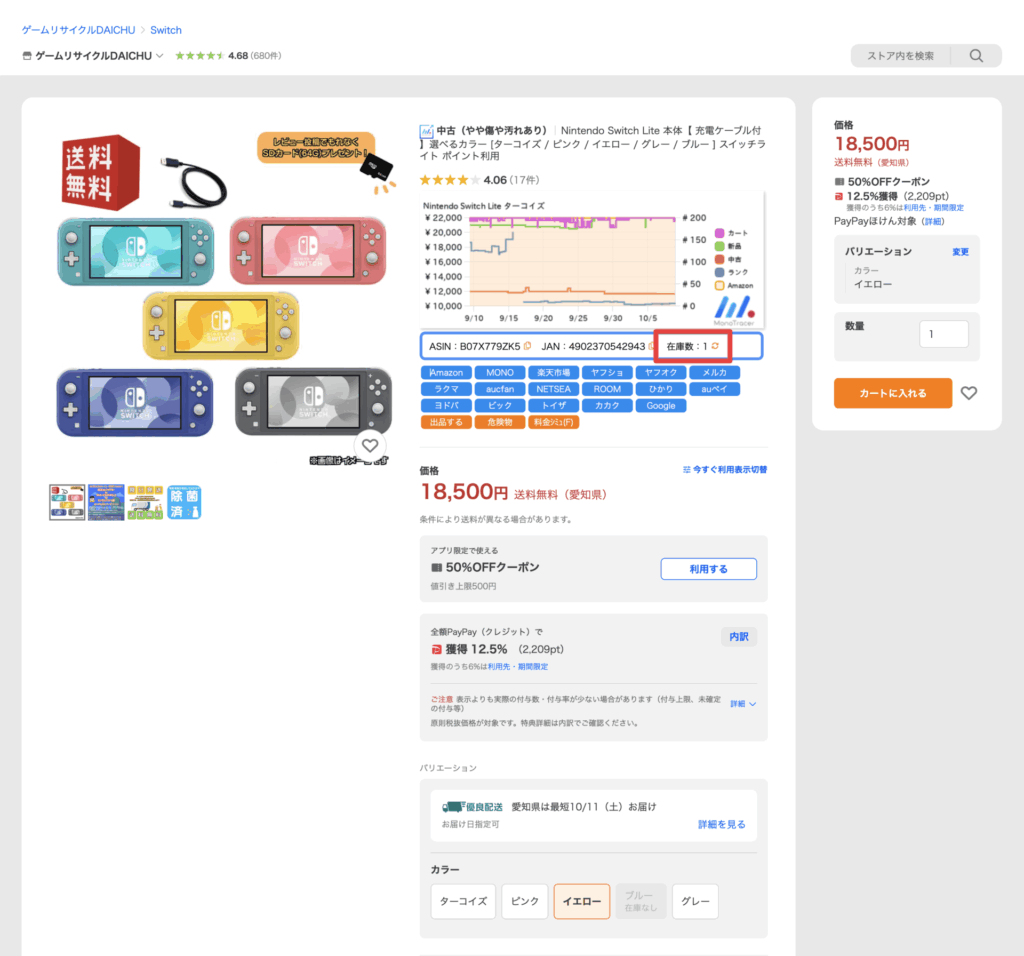Open the Switch breadcrumb category
The width and height of the screenshot is (1024, 956).
[x=166, y=30]
